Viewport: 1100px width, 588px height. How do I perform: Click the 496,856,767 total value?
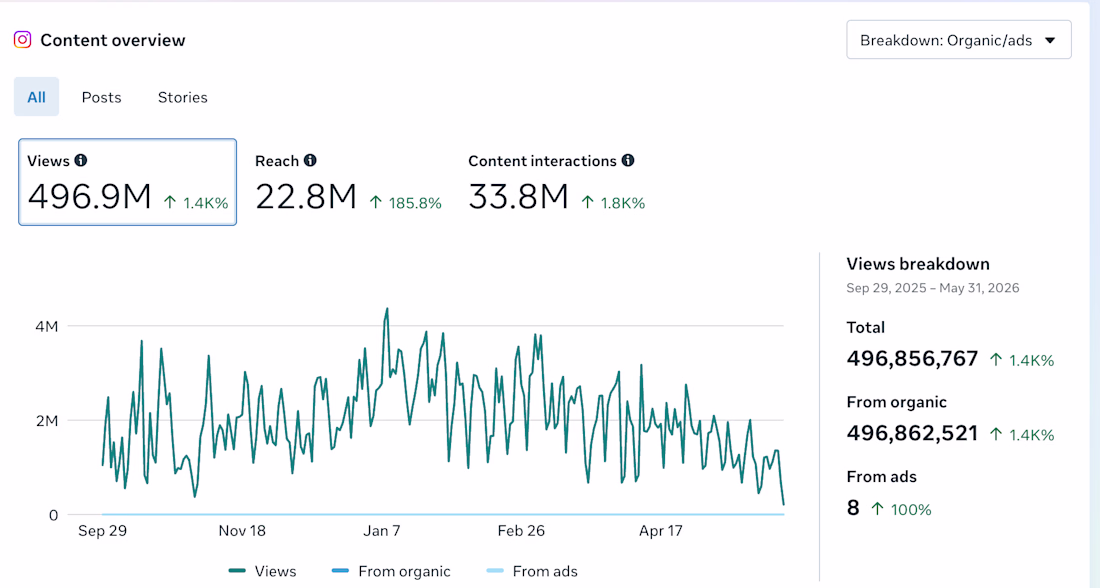(912, 359)
